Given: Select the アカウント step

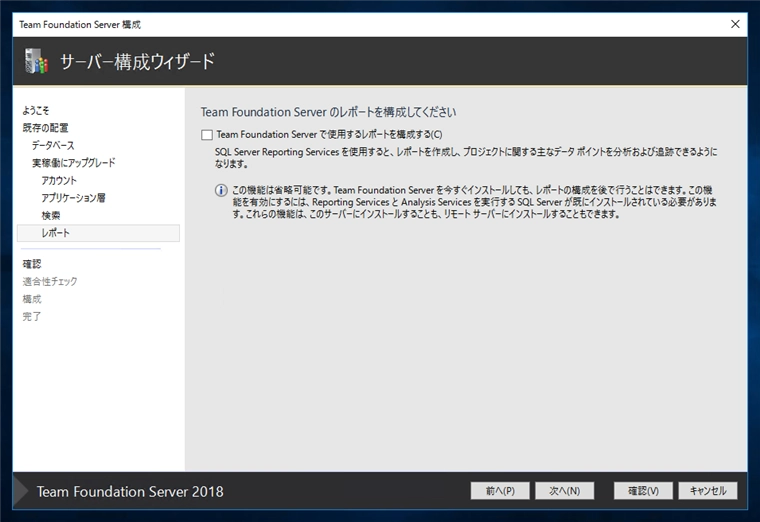Looking at the screenshot, I should pos(59,180).
